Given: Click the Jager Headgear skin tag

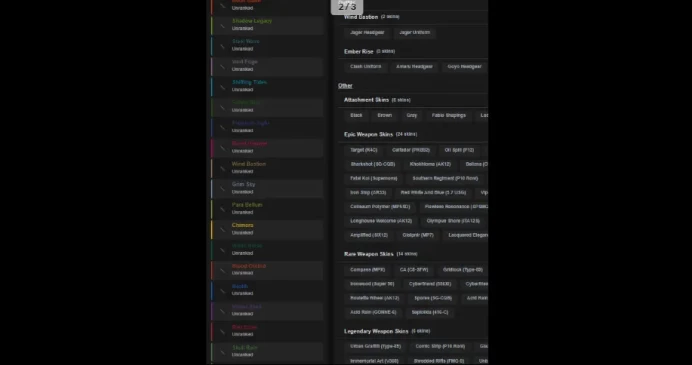Looking at the screenshot, I should click(367, 33).
